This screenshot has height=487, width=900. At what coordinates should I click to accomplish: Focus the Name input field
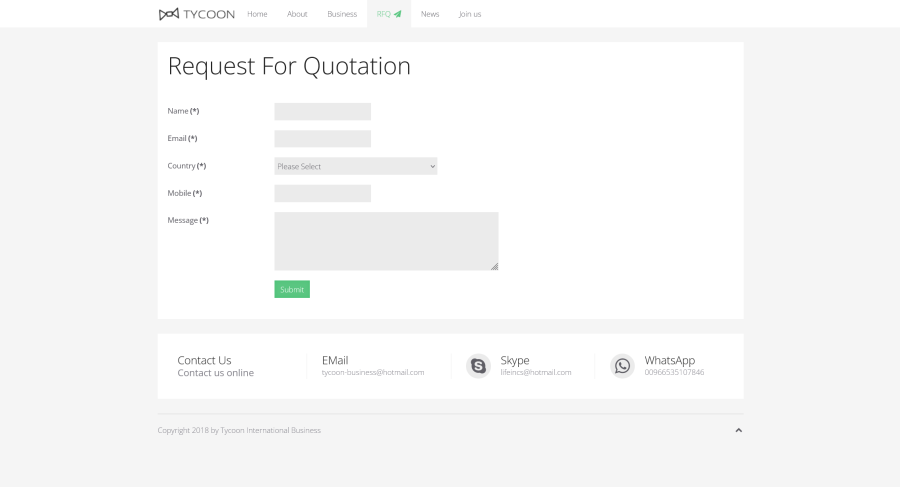[x=322, y=112]
